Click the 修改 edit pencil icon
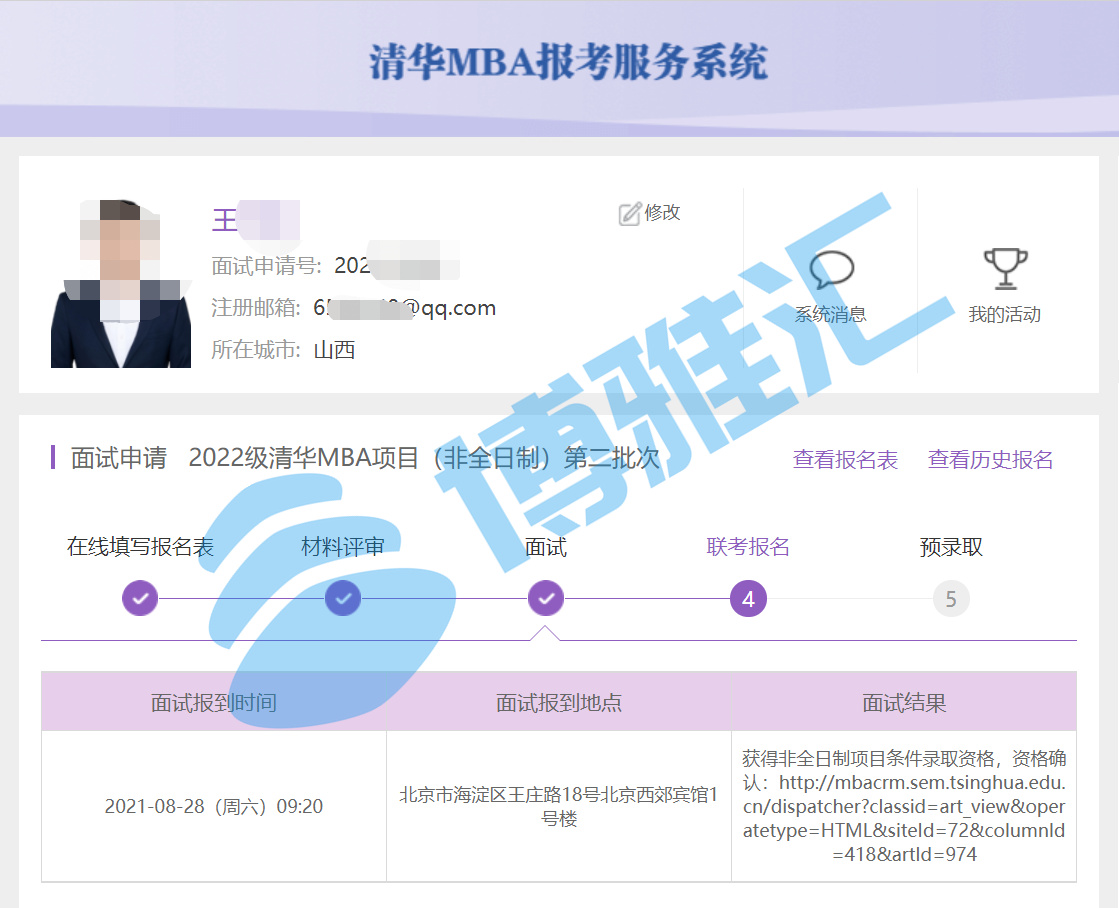1119x908 pixels. [629, 213]
